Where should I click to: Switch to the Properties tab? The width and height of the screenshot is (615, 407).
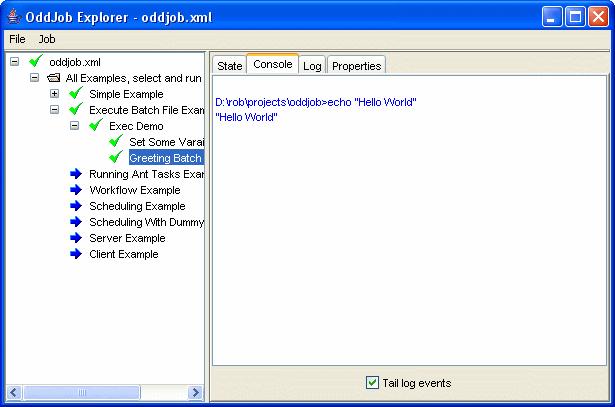tap(356, 65)
